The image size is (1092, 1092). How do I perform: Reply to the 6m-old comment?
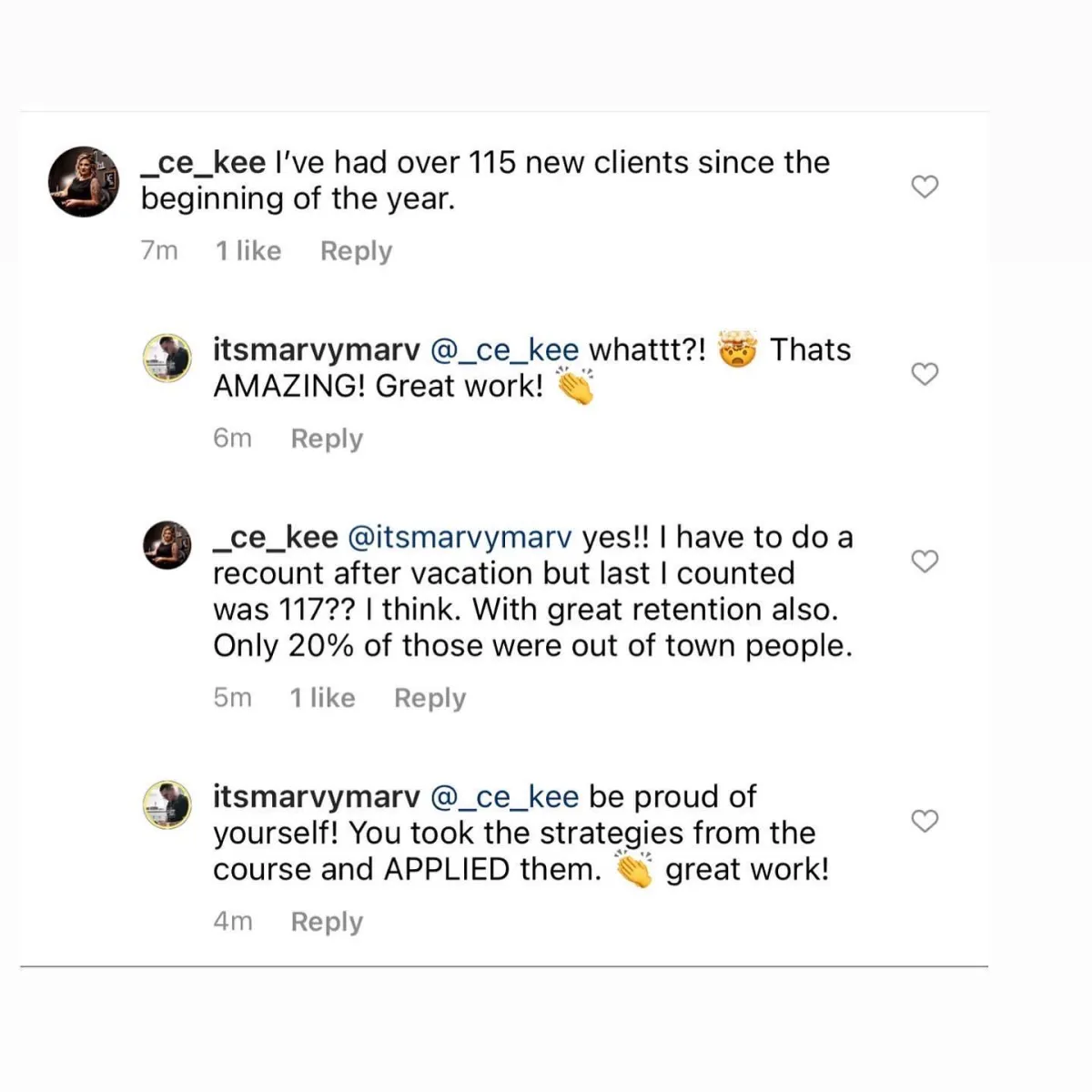coord(327,439)
